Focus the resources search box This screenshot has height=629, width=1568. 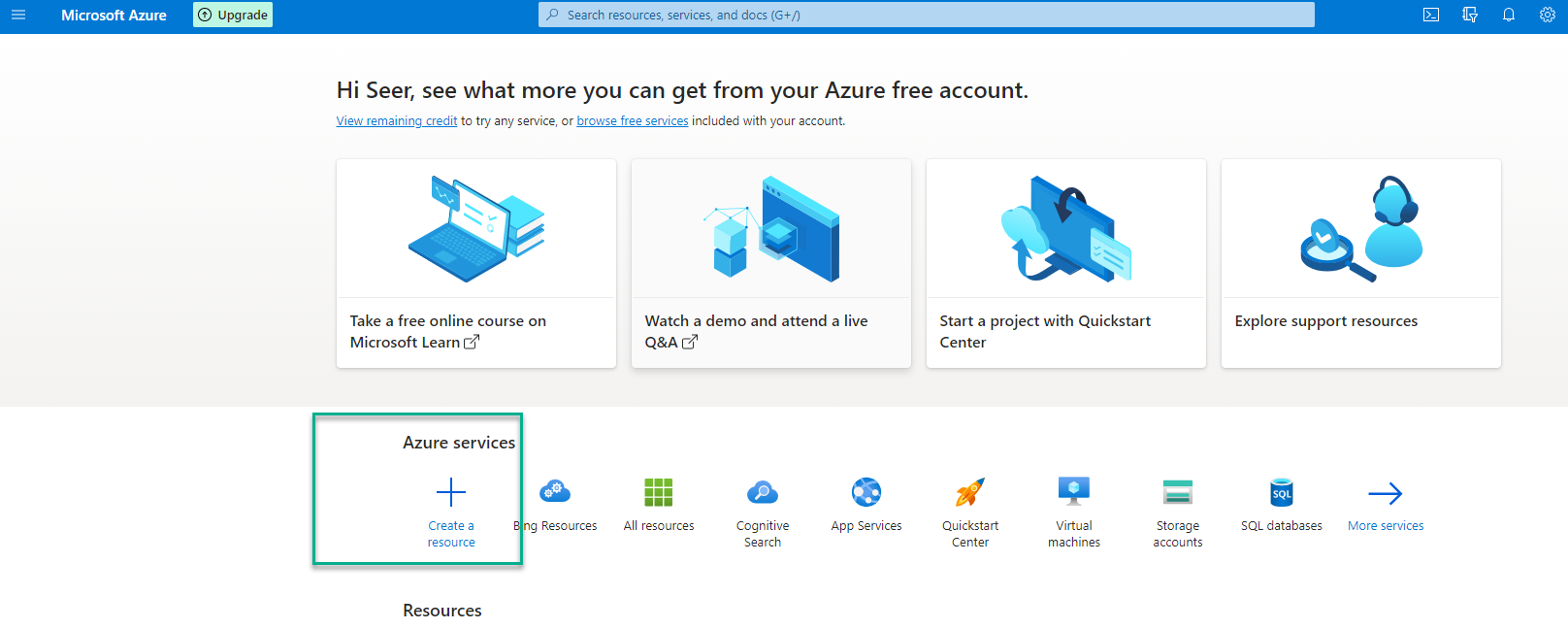point(927,15)
